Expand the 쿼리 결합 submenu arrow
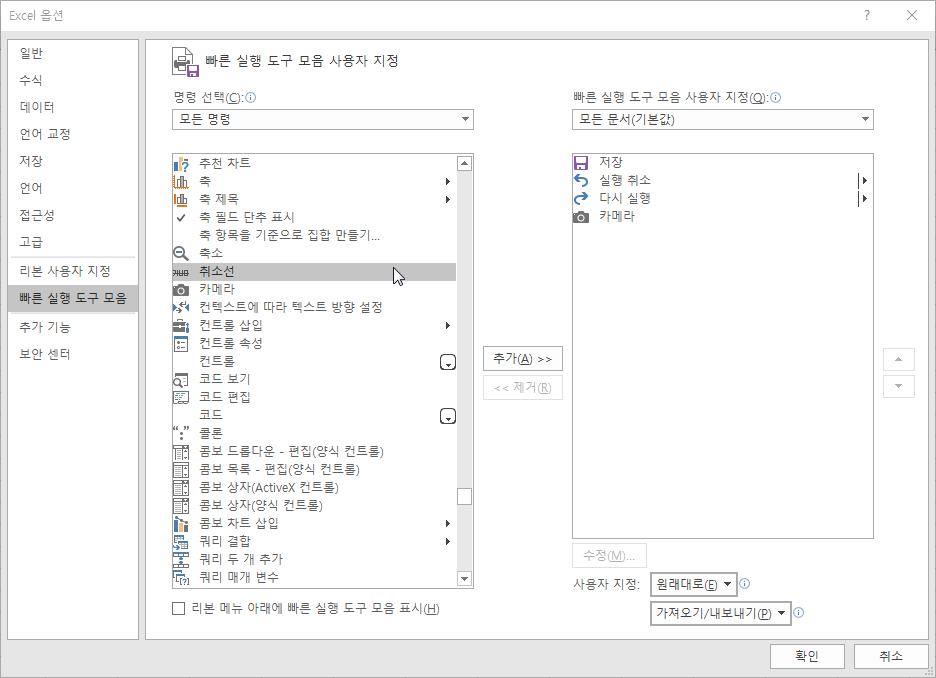 (x=448, y=542)
